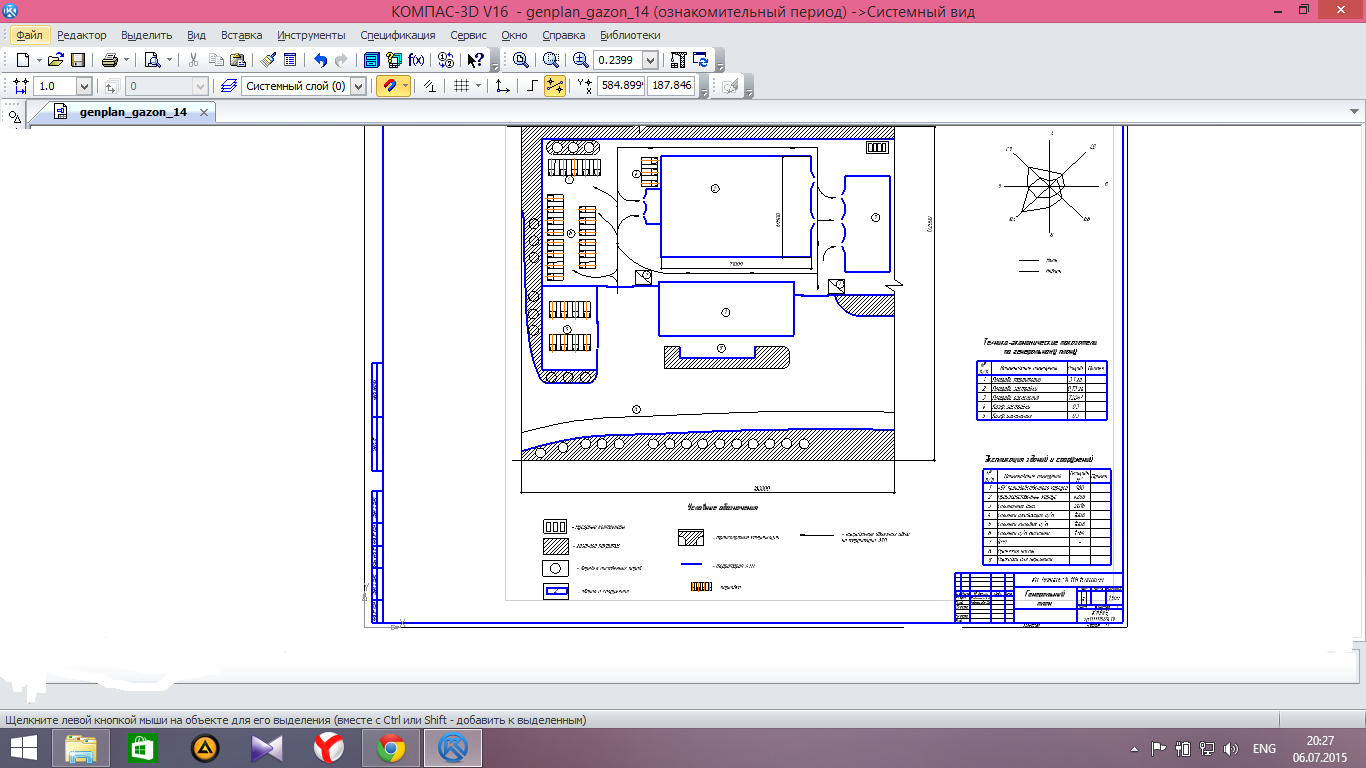This screenshot has width=1366, height=768.
Task: Open the Файл menu
Action: click(29, 35)
